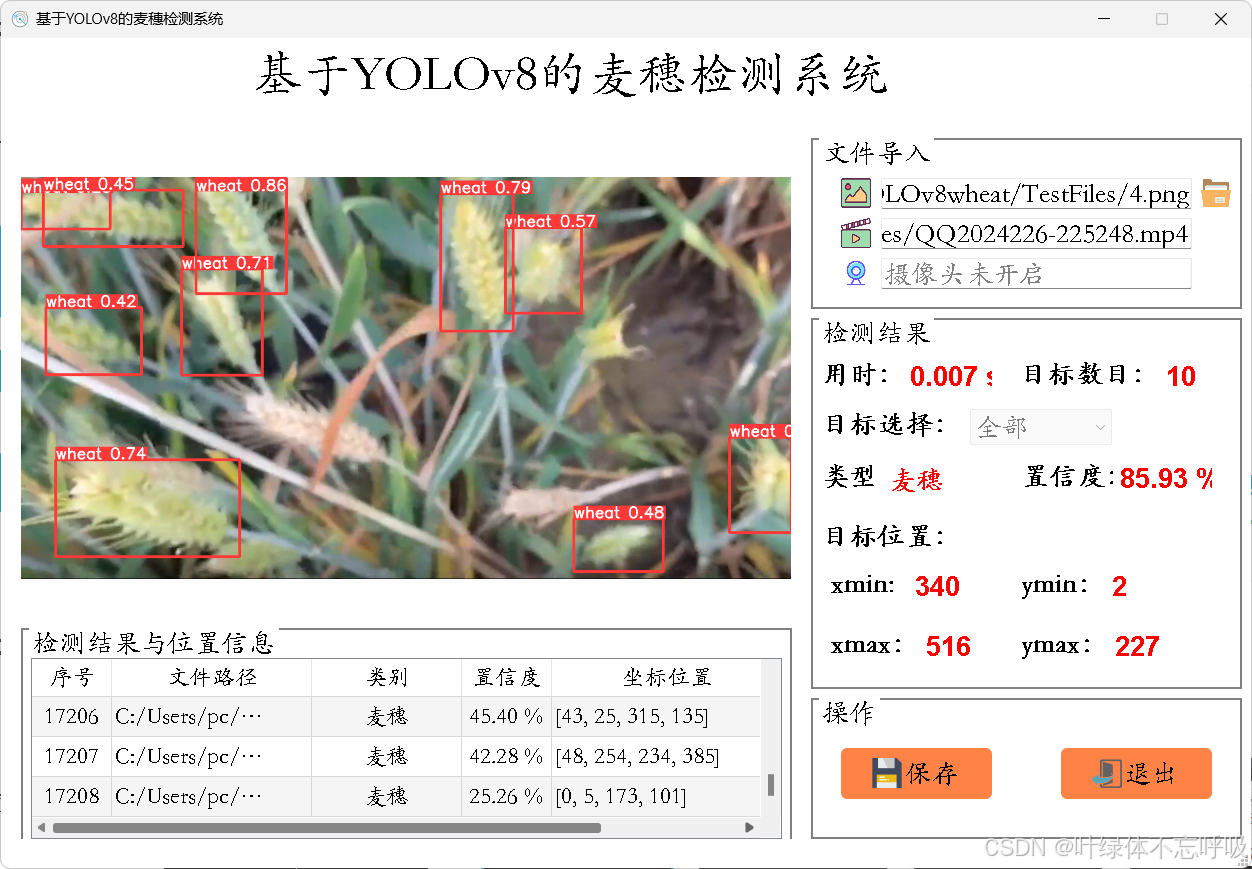Click the 保存 save button
The width and height of the screenshot is (1252, 869).
pos(915,772)
